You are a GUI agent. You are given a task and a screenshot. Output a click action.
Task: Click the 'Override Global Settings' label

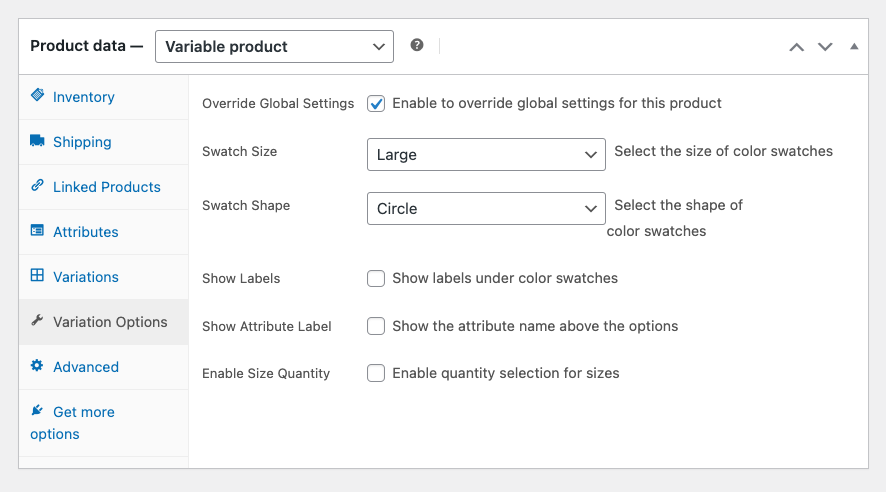278,103
